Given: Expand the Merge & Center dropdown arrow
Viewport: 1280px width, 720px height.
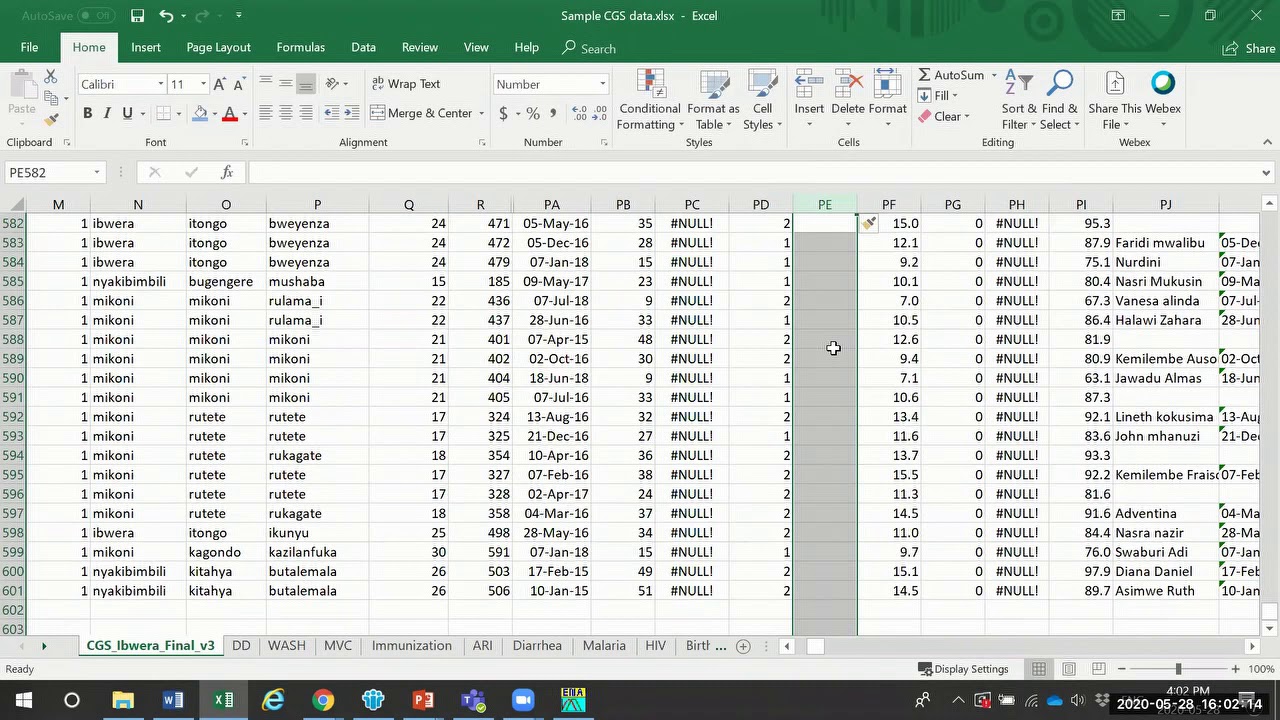Looking at the screenshot, I should (x=482, y=114).
